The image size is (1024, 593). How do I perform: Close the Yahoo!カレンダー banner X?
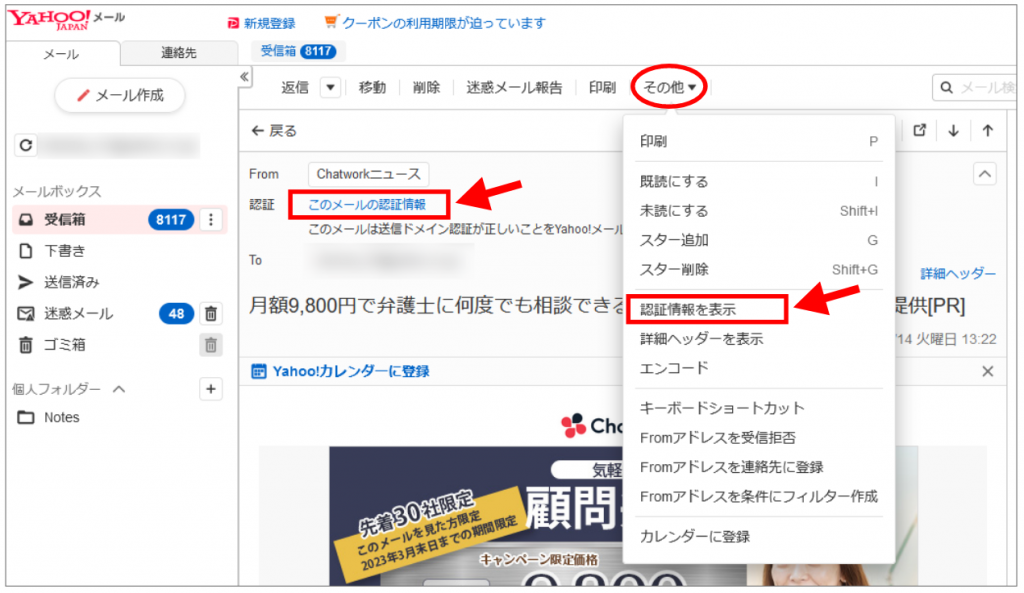click(x=987, y=372)
